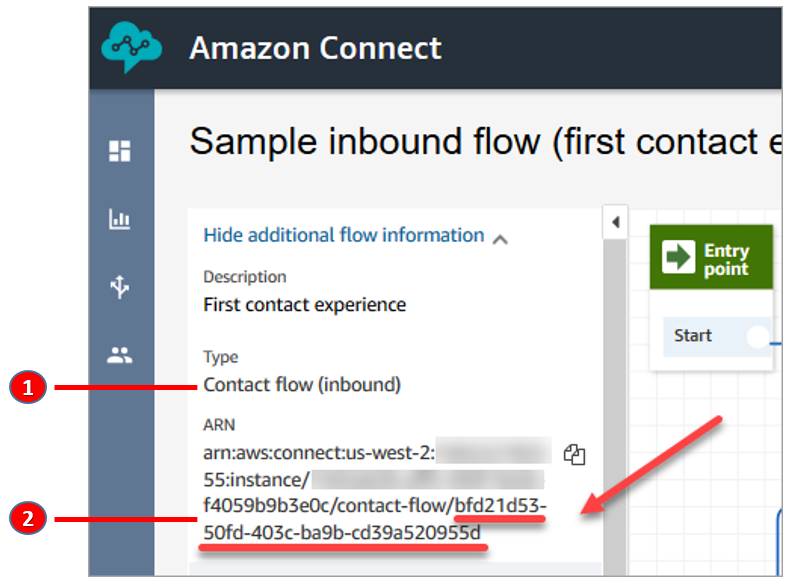Copy the ARN using the copy icon
794x585 pixels.
(574, 455)
